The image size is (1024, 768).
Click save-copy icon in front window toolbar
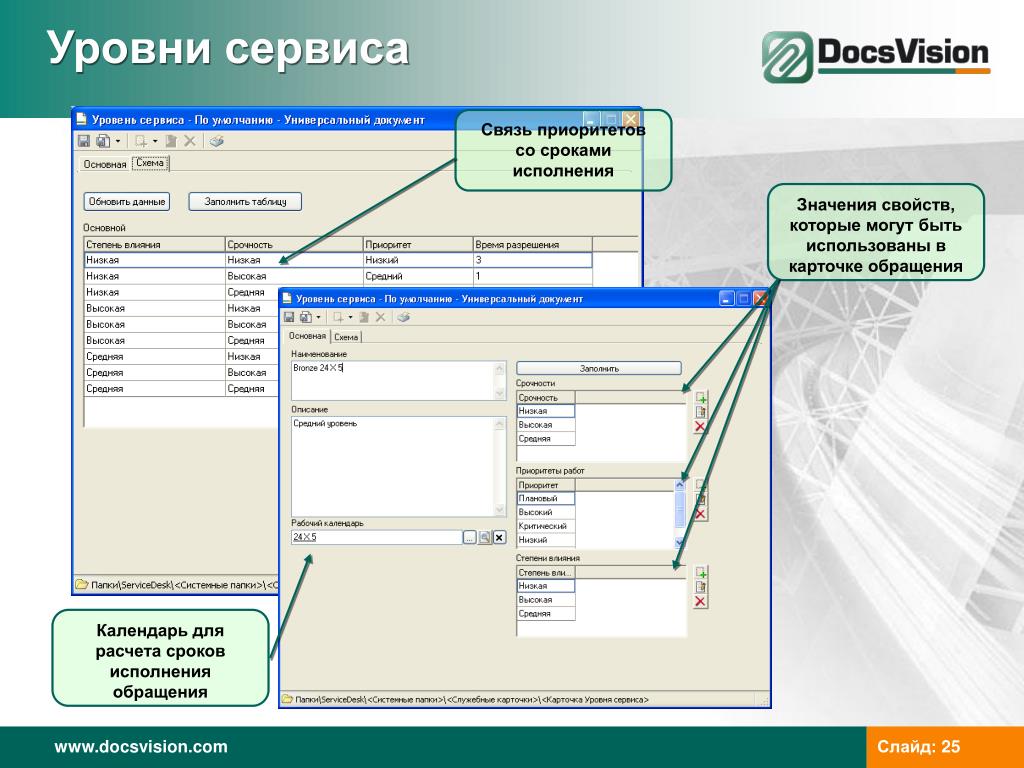click(x=305, y=317)
